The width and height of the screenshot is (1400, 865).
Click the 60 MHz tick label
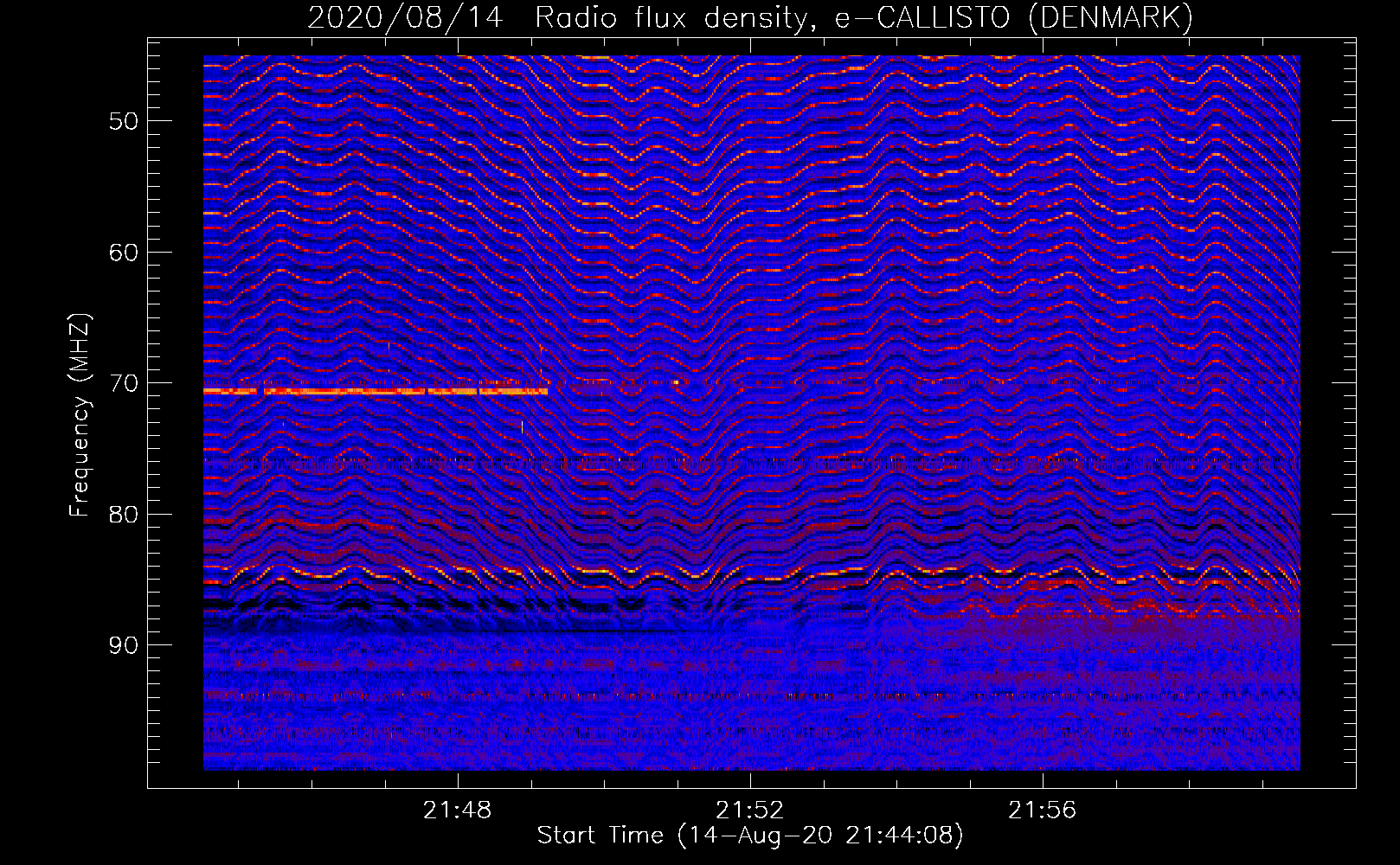coord(124,253)
